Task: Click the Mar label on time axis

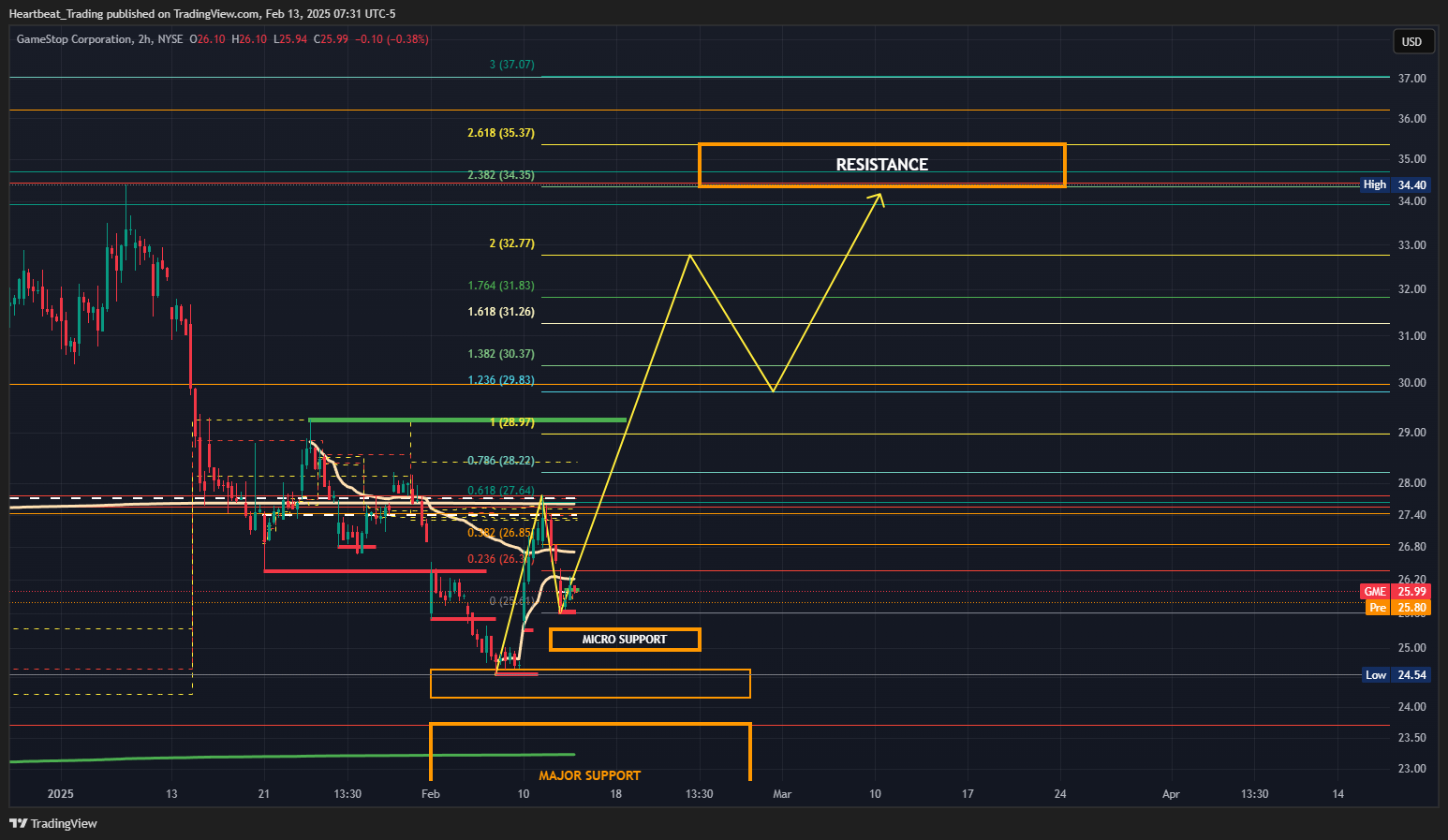Action: pyautogui.click(x=782, y=794)
